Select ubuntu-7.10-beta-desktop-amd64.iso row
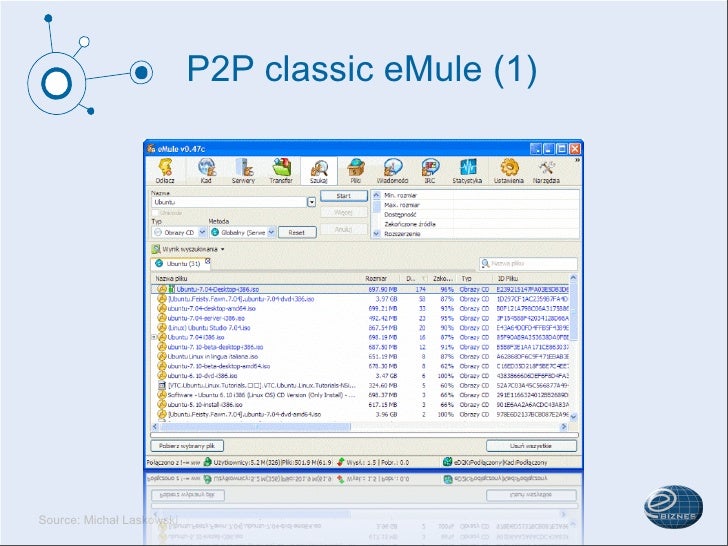The height and width of the screenshot is (546, 728). (x=360, y=366)
